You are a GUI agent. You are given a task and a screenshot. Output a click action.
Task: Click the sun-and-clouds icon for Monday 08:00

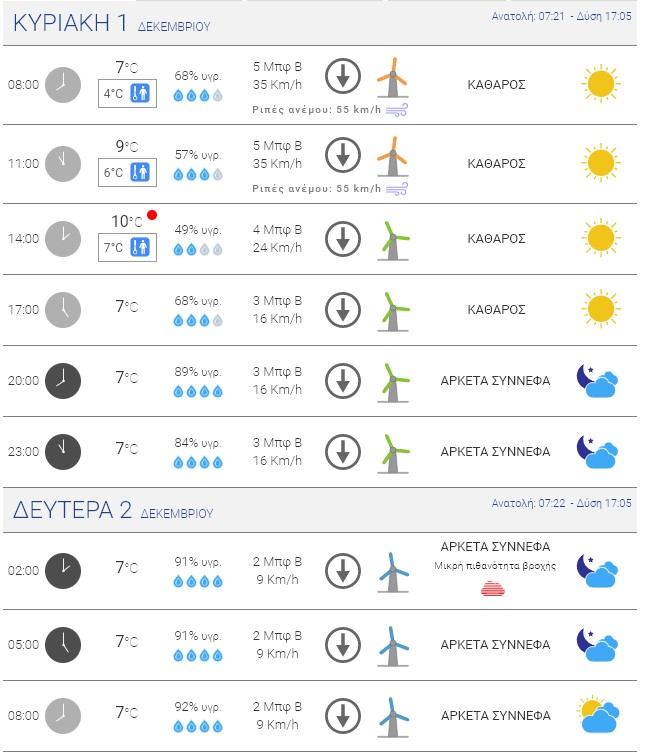click(x=598, y=715)
